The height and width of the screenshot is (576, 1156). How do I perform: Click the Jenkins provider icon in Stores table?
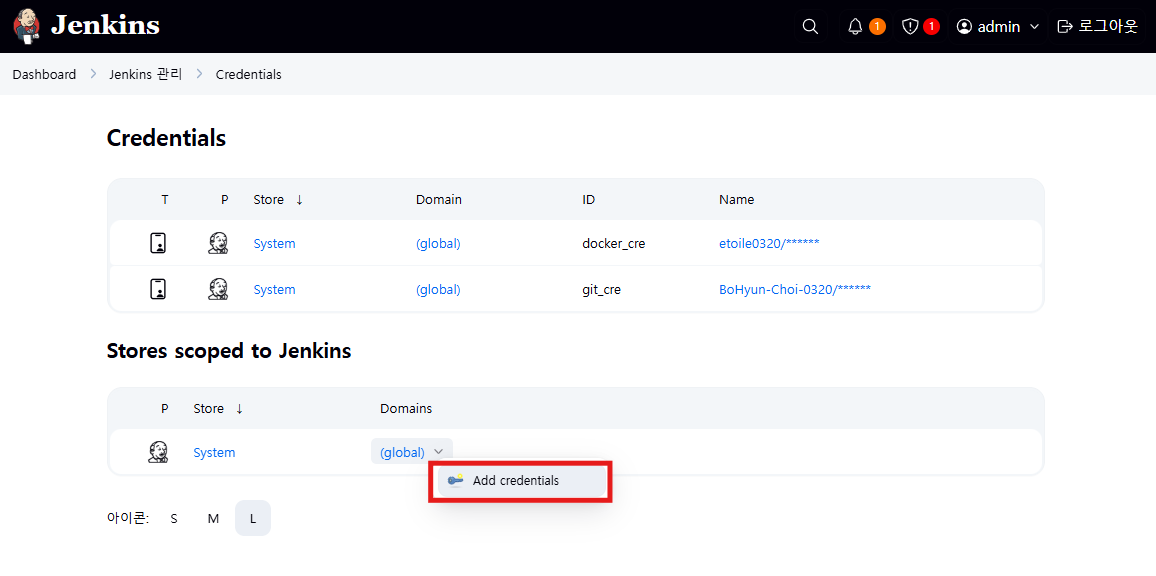point(158,452)
